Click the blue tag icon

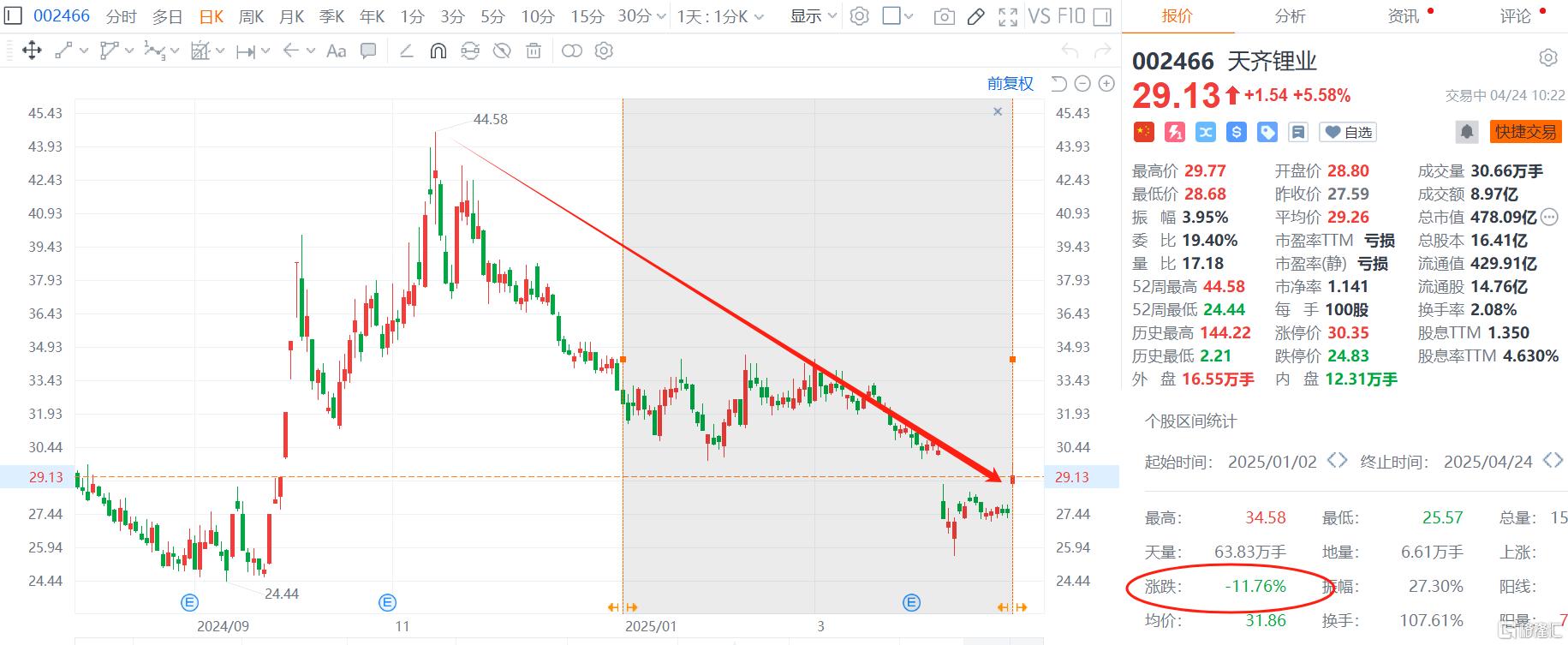[1267, 132]
